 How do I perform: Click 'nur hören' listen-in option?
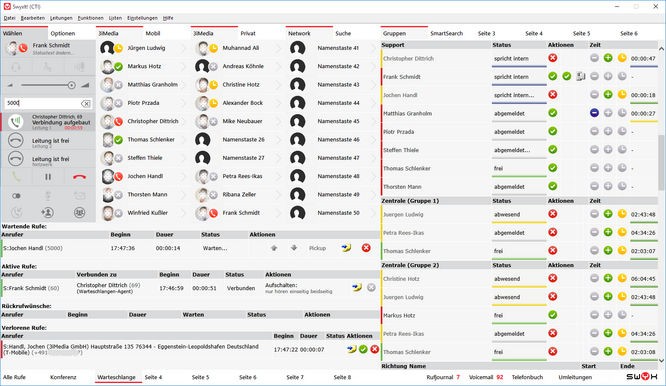coord(274,292)
